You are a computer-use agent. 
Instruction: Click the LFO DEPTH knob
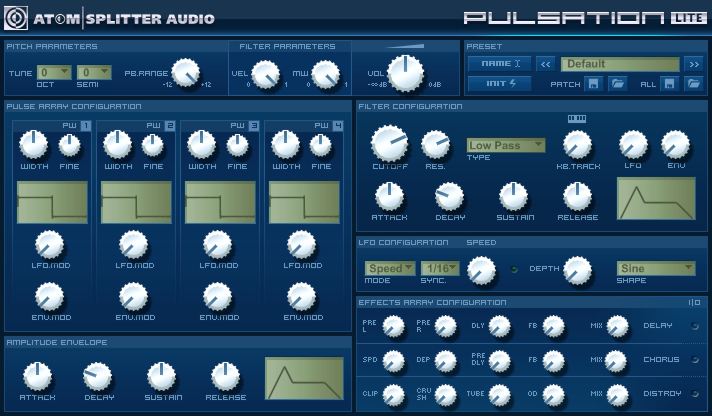578,271
